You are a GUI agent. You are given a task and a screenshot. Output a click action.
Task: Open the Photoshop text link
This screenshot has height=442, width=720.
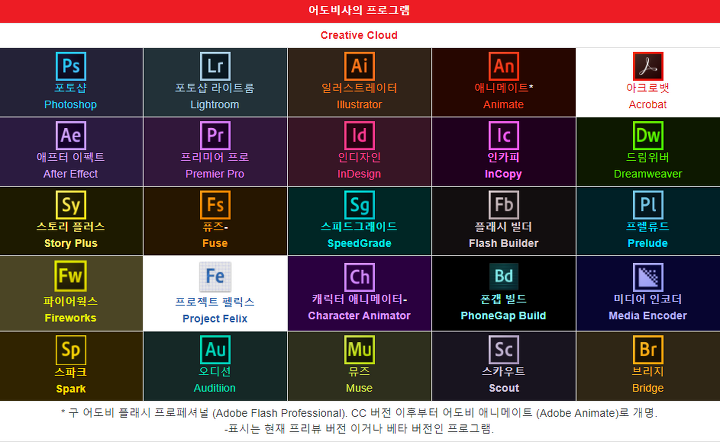click(x=71, y=105)
